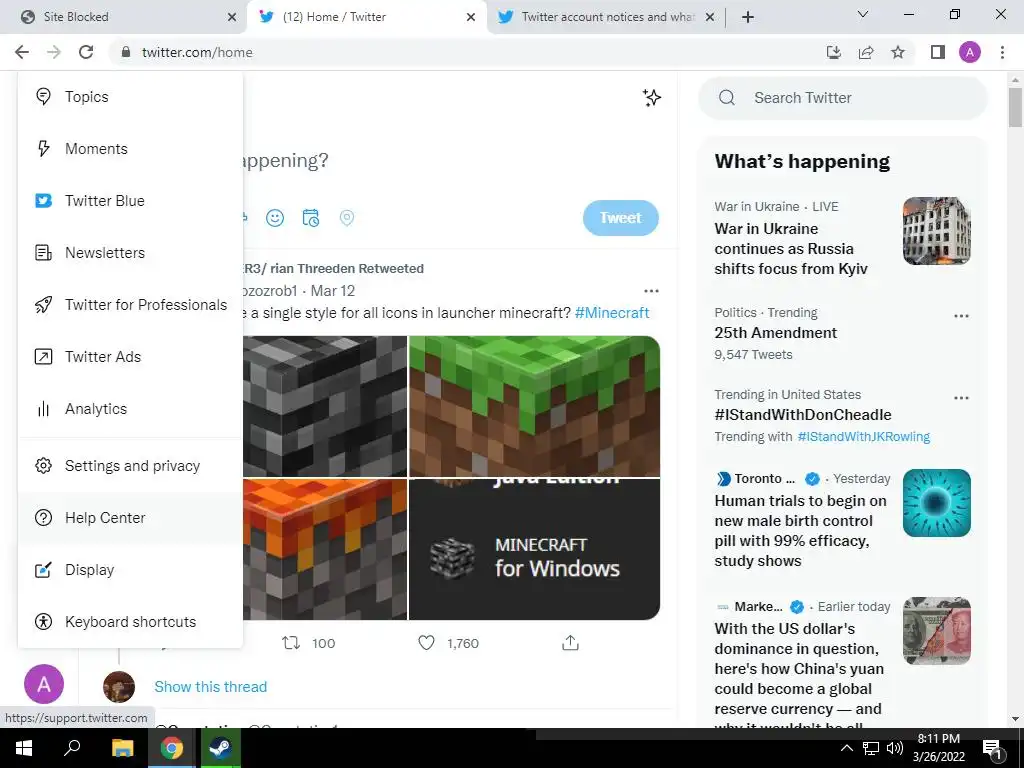Open Topics from the More menu

(x=131, y=97)
